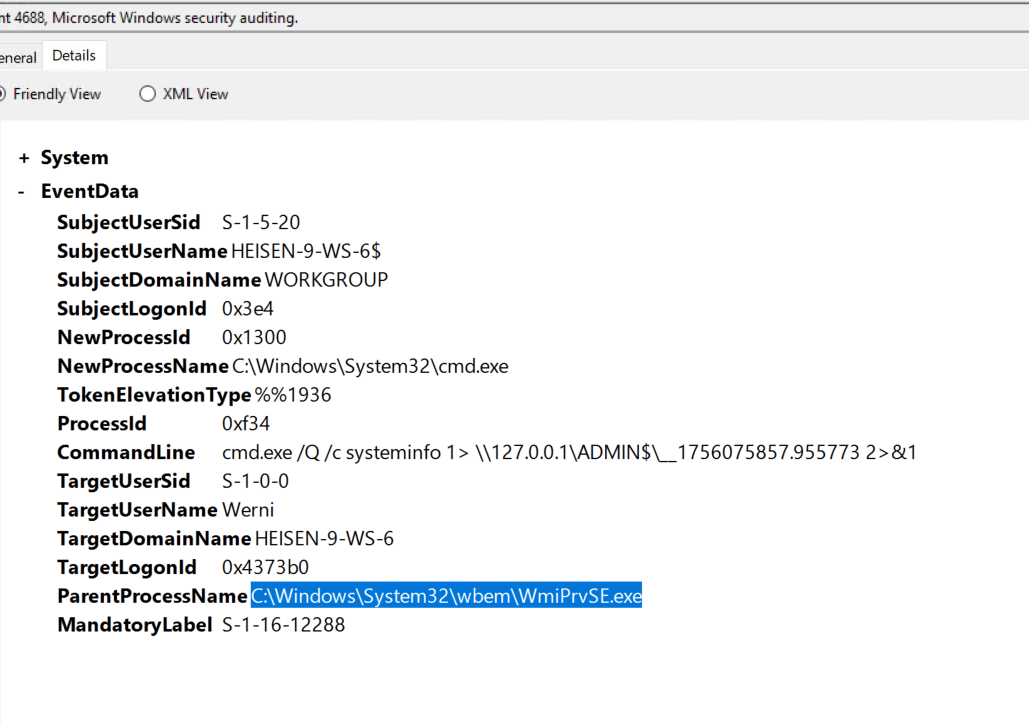Image resolution: width=1029 pixels, height=724 pixels.
Task: Click the TokenElevationType value %%1936
Action: [293, 395]
